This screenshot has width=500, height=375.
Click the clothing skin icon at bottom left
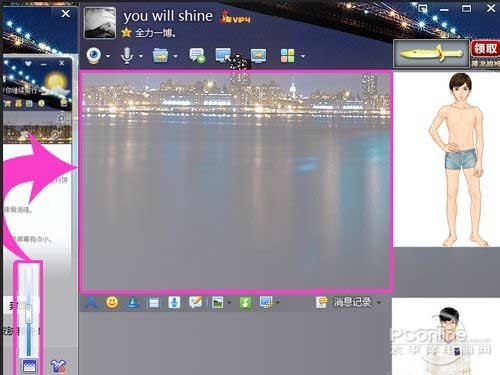click(58, 366)
